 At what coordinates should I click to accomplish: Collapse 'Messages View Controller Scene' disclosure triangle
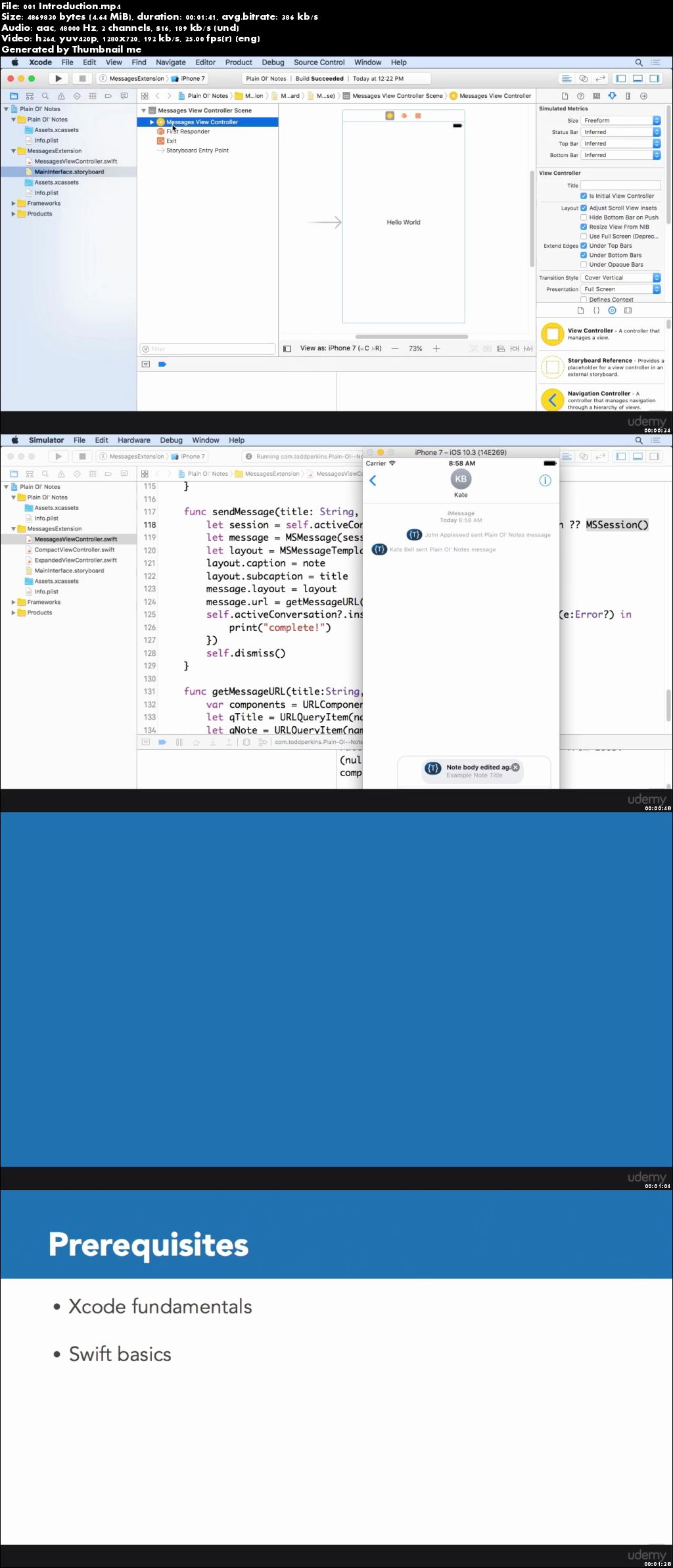click(x=144, y=110)
